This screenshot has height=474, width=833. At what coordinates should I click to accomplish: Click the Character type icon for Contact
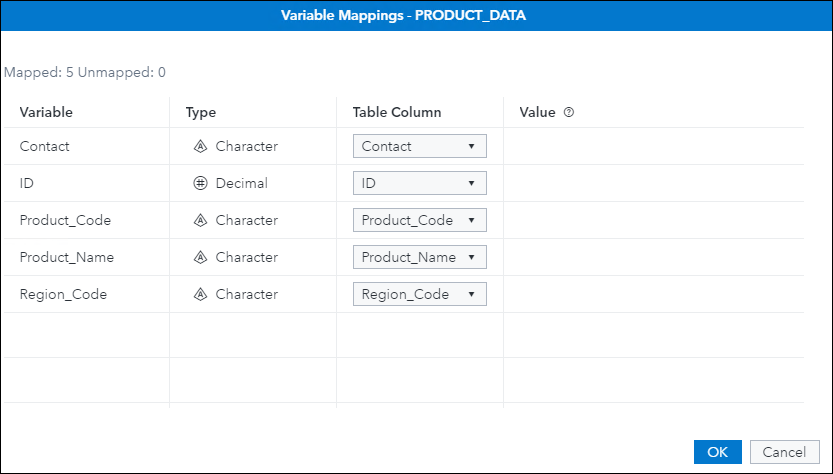[200, 146]
